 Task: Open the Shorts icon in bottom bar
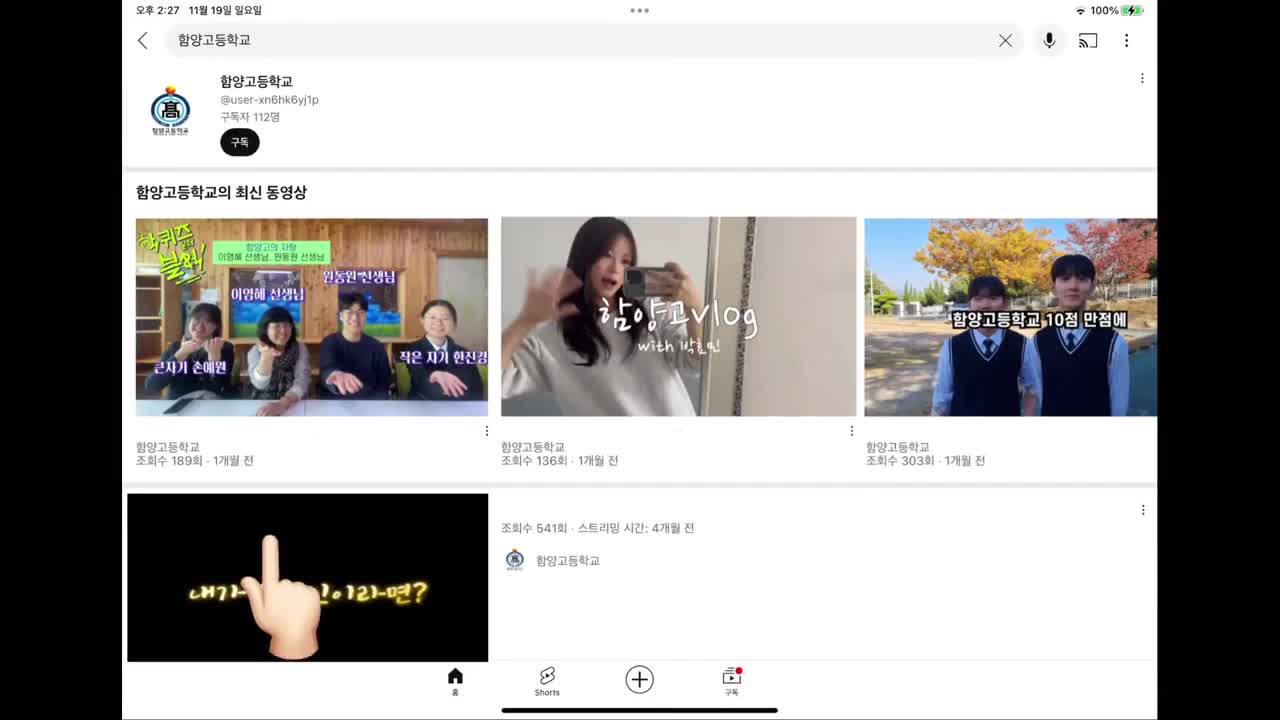(x=547, y=679)
